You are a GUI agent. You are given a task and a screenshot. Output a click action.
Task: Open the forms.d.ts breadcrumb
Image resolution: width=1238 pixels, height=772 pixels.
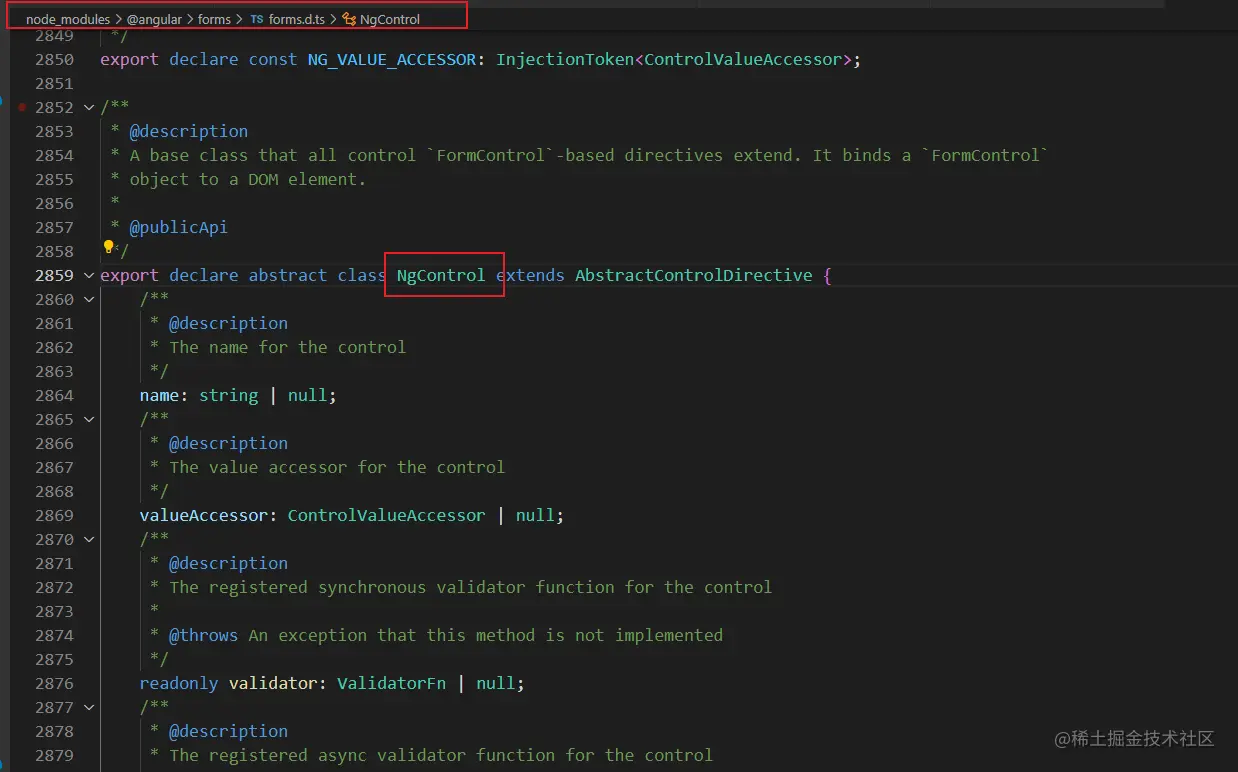(298, 19)
